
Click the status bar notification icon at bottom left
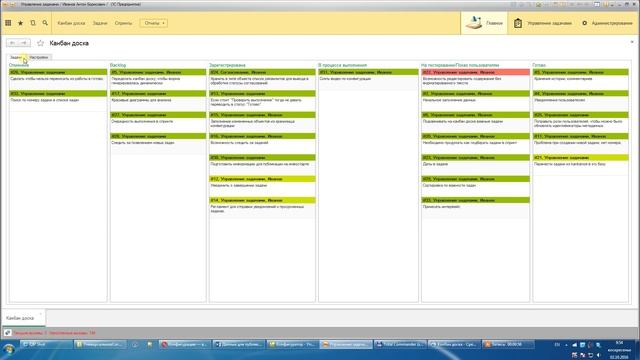coord(7,333)
